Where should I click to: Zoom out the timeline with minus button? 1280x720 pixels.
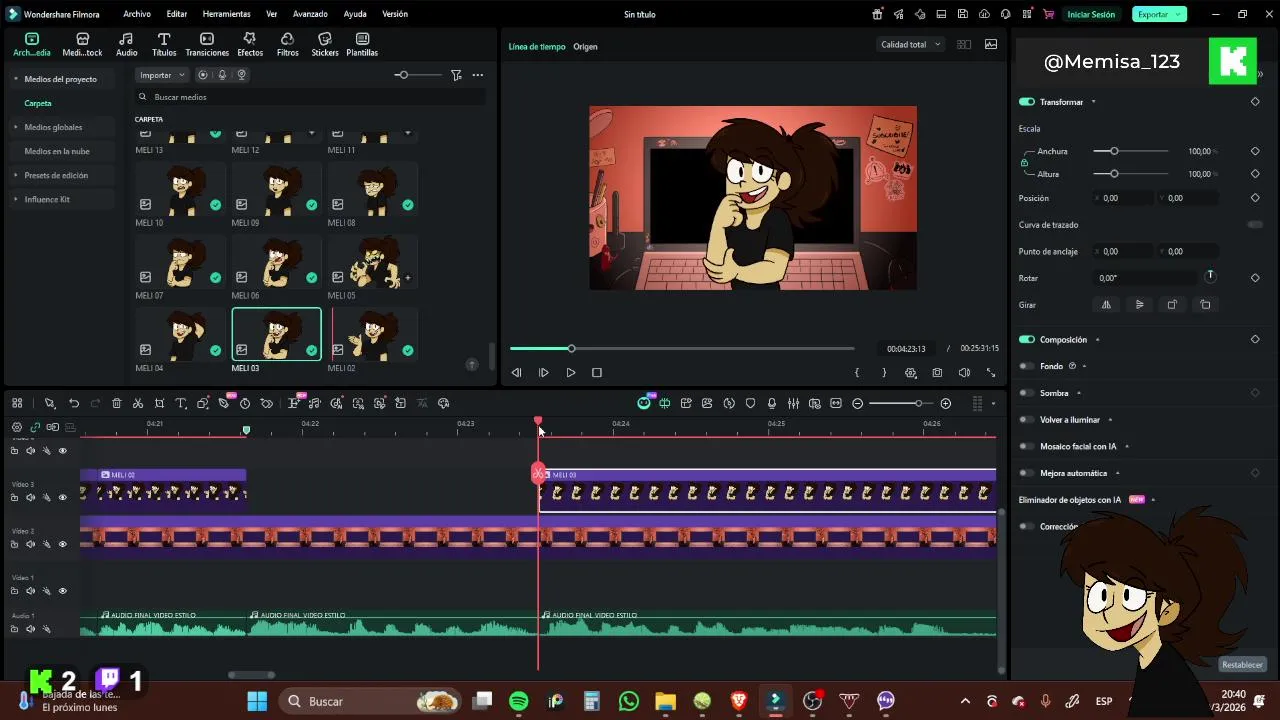[857, 403]
